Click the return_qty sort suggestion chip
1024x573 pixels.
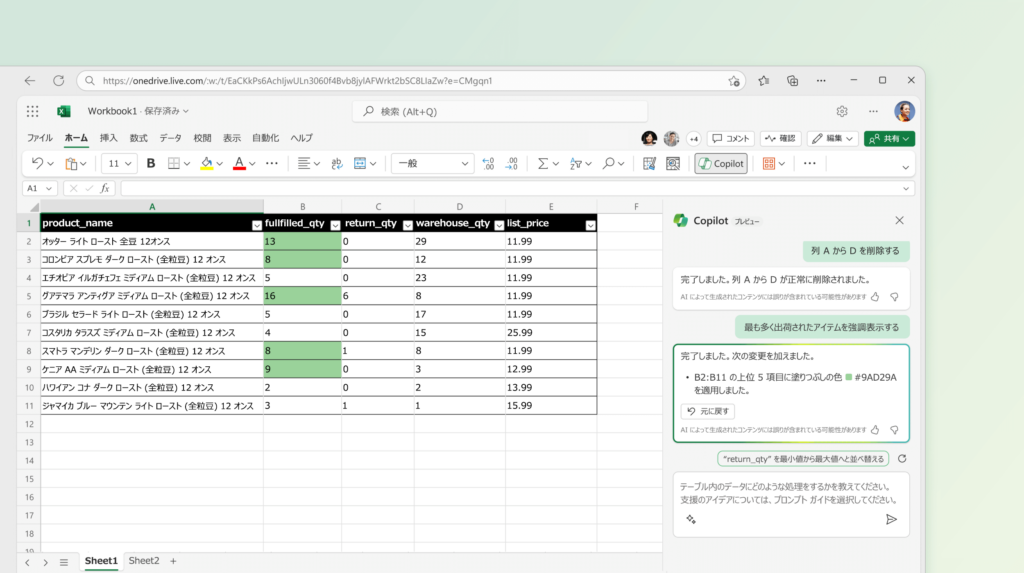[x=803, y=459]
